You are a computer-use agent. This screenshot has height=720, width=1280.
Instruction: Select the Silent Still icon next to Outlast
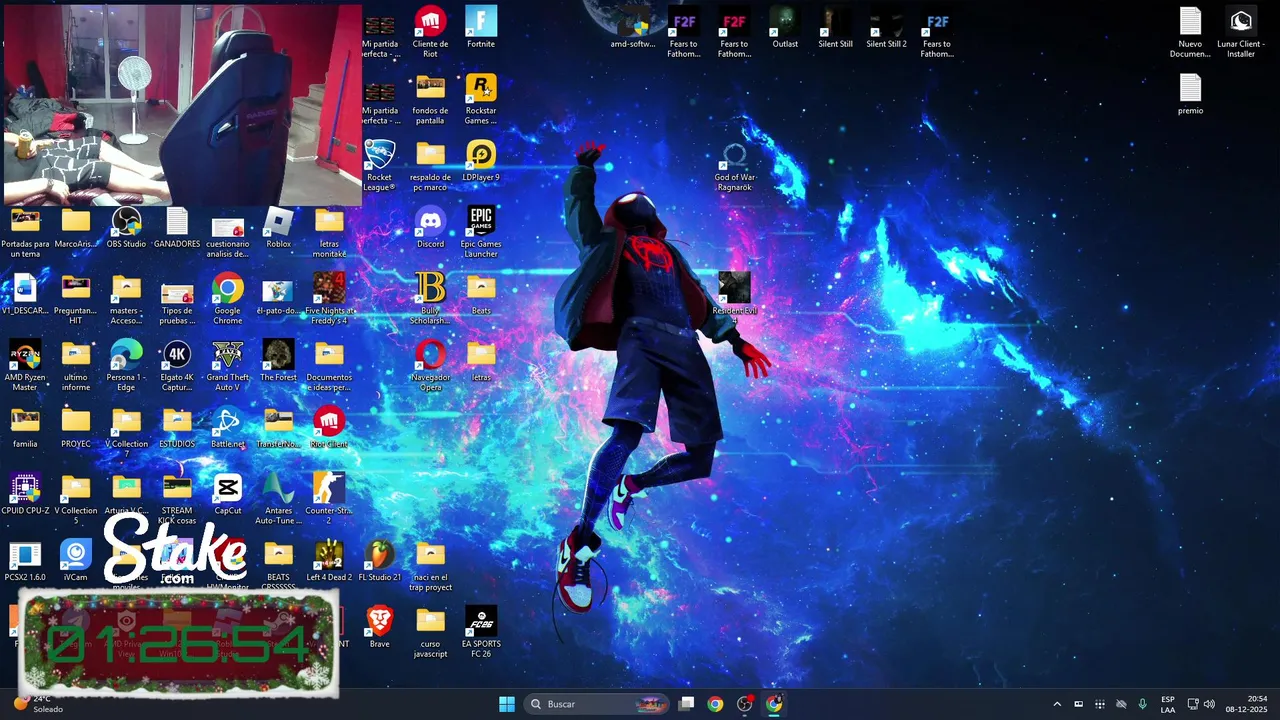(835, 27)
